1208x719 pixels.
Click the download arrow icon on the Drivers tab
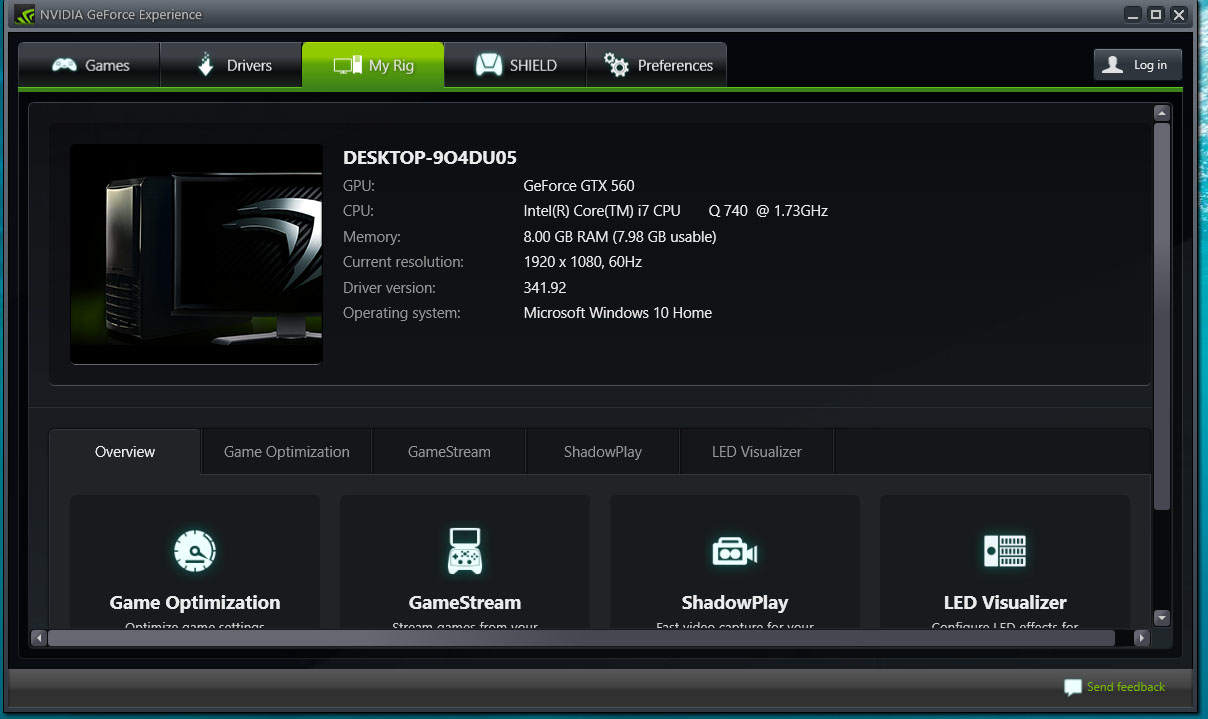point(206,65)
